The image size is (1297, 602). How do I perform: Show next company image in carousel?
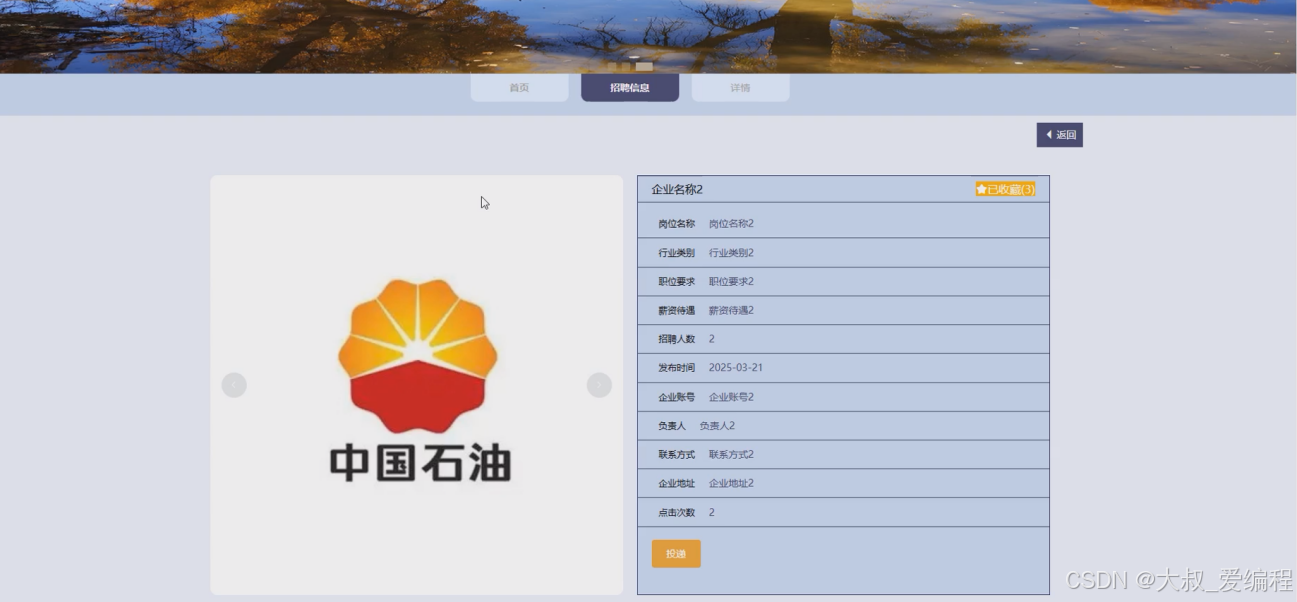pos(599,385)
